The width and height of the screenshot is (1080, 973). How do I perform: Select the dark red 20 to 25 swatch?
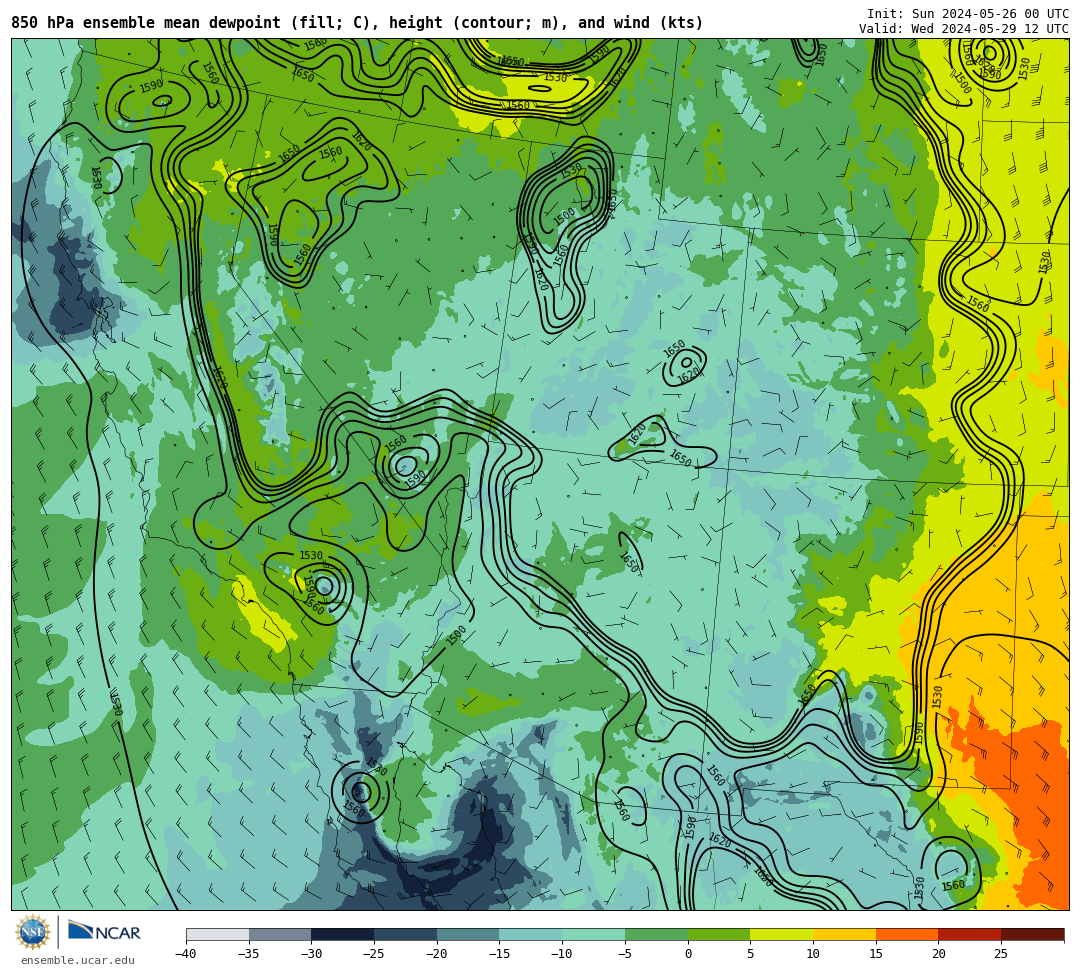(970, 934)
